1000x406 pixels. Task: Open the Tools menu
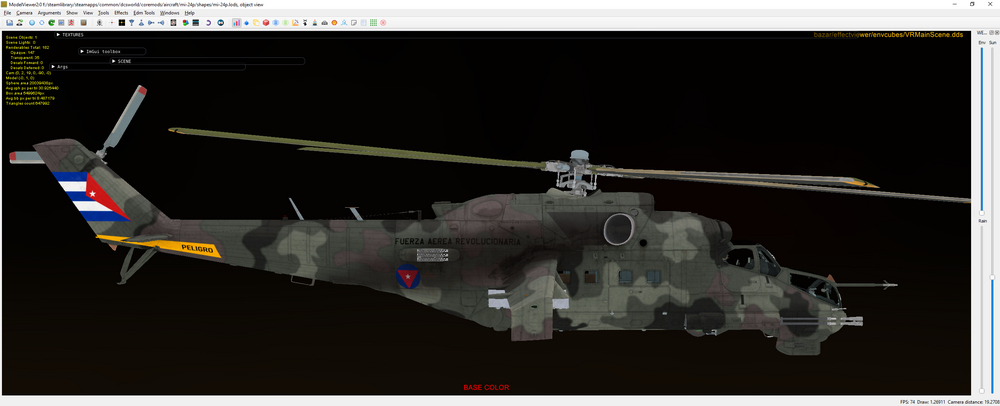click(103, 13)
